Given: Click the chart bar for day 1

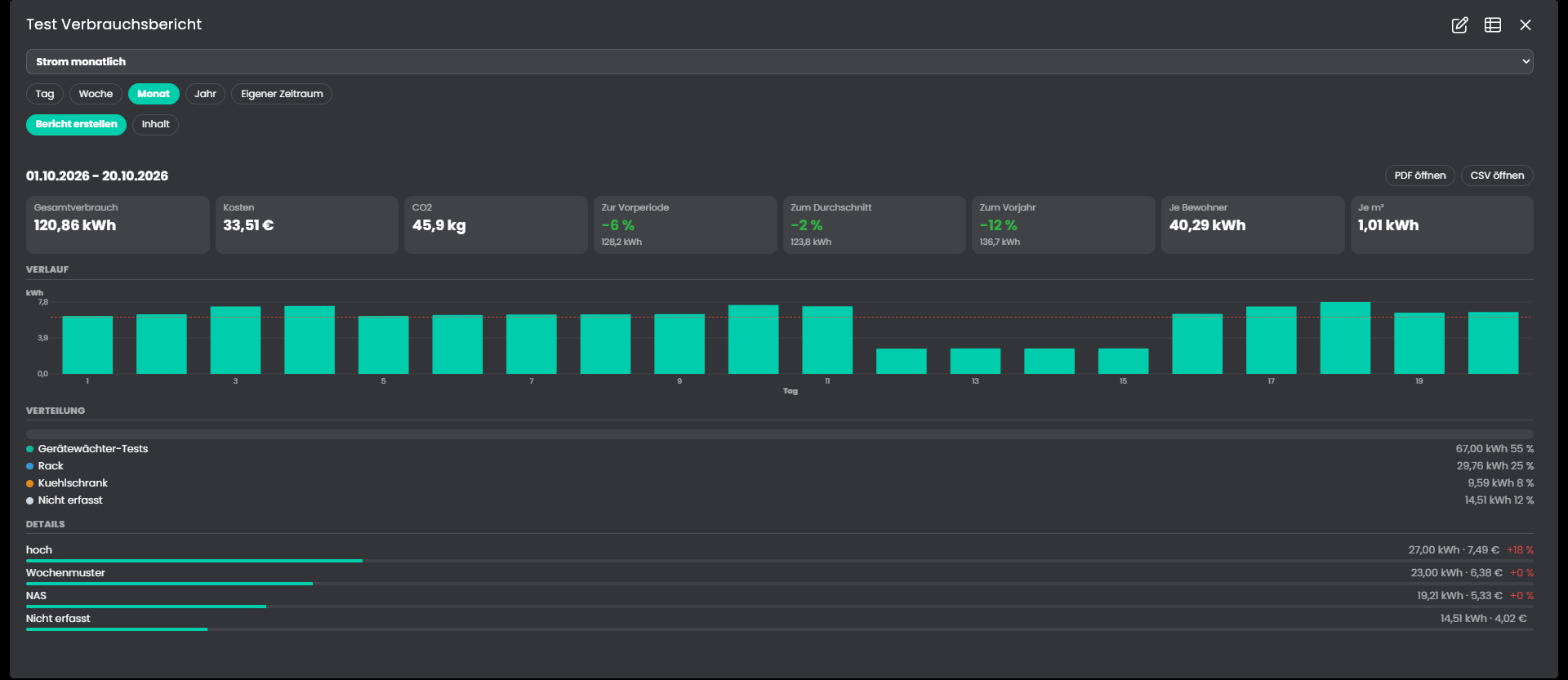Looking at the screenshot, I should click(x=88, y=345).
